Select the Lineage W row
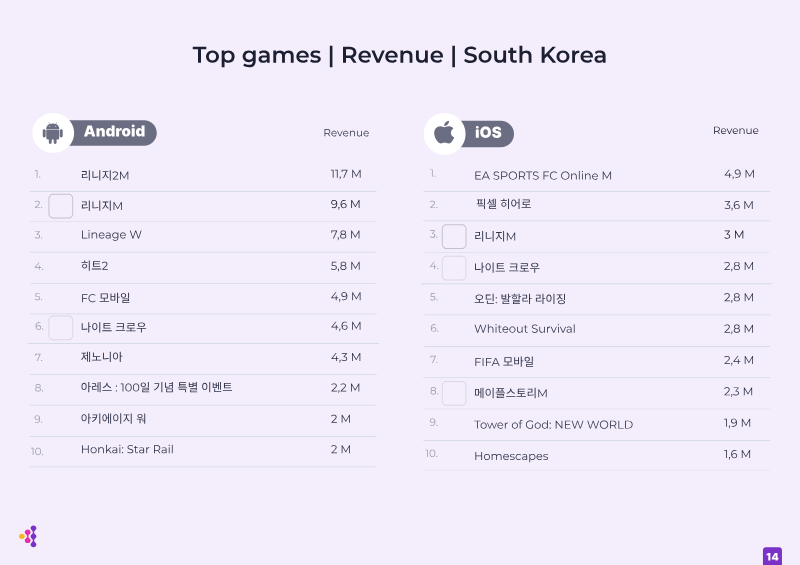This screenshot has width=800, height=565. click(203, 235)
